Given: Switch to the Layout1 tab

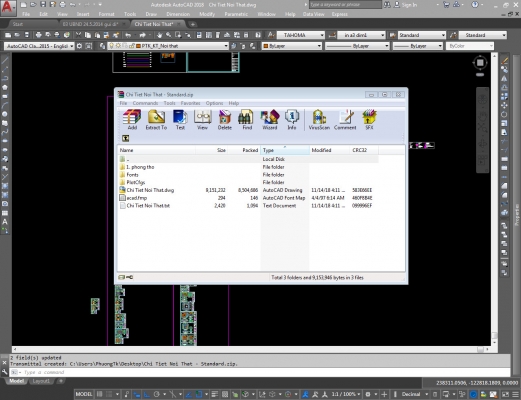Looking at the screenshot, I should (x=41, y=381).
